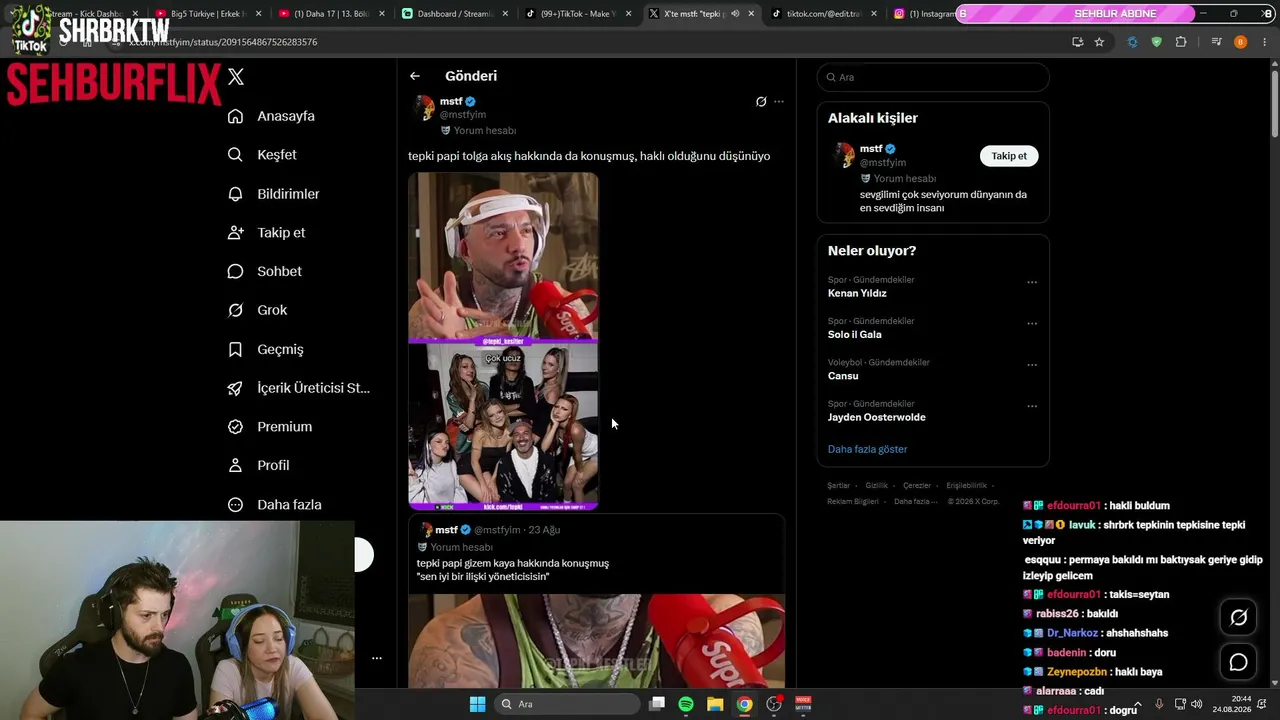Open the Premium verified badge icon

pos(235,427)
